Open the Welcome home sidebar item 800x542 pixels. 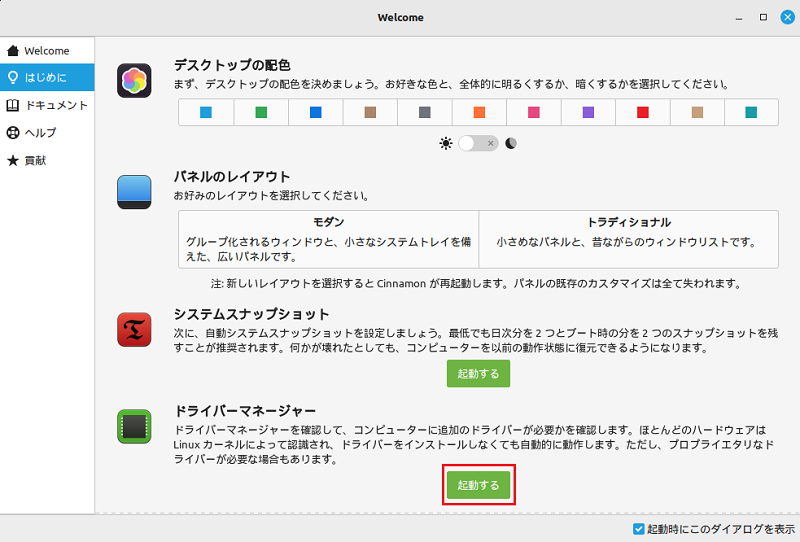pos(47,51)
